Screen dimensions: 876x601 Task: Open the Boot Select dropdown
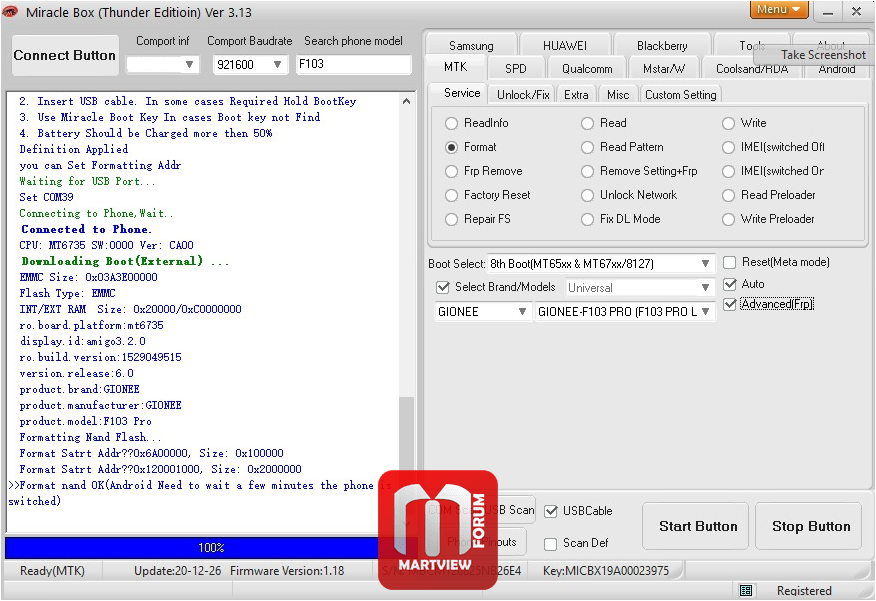tap(601, 263)
